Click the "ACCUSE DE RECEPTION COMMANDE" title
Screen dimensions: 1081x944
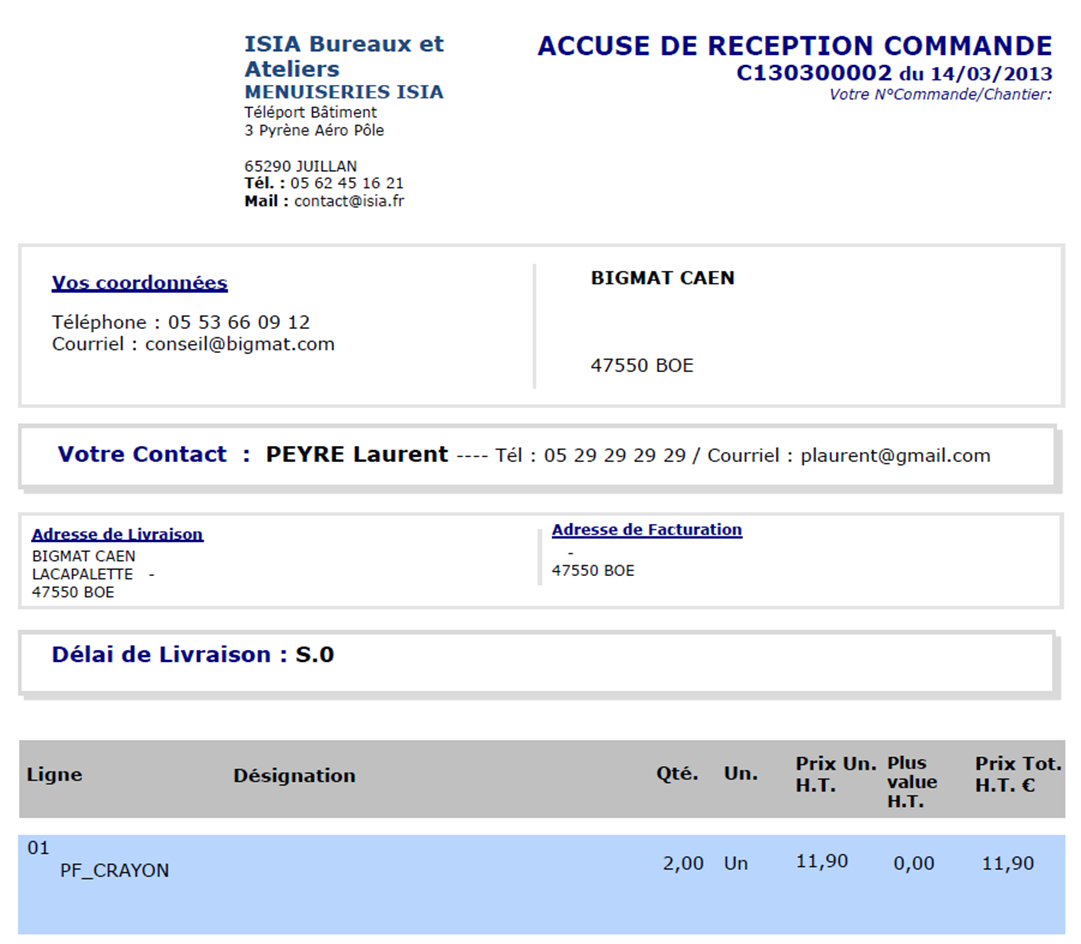(794, 46)
